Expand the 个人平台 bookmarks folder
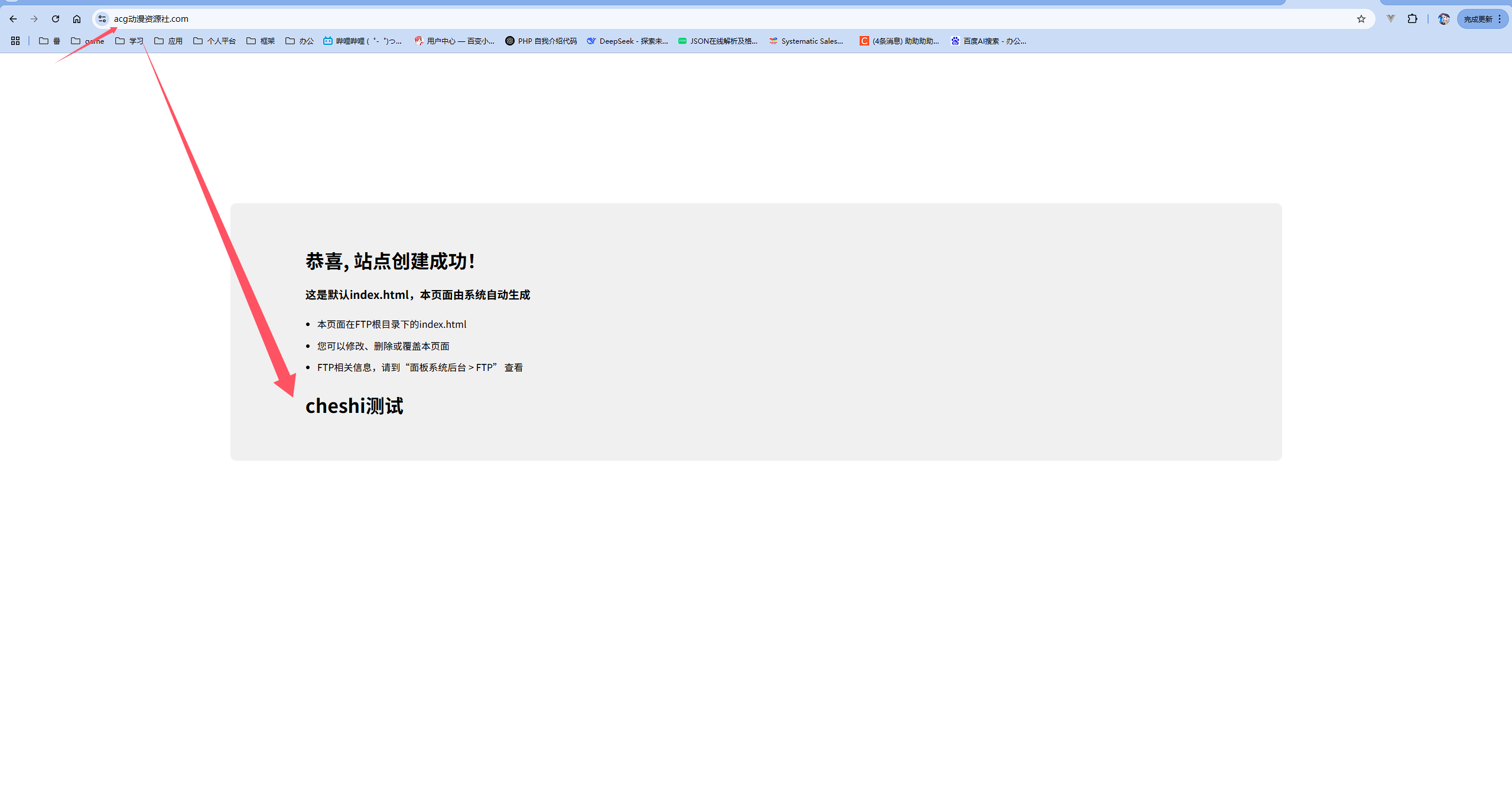Viewport: 1512px width, 801px height. pos(214,41)
